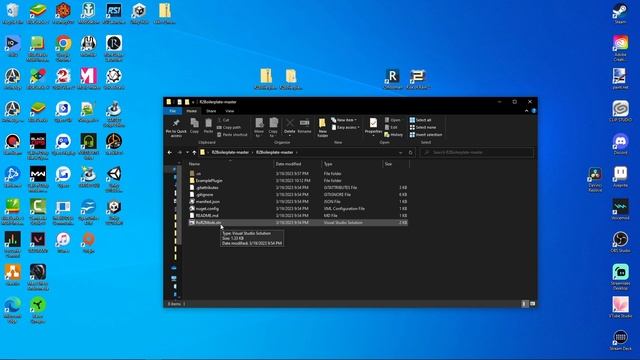Open OBS Studio desktop shortcut
The image size is (640, 360).
pos(620,242)
